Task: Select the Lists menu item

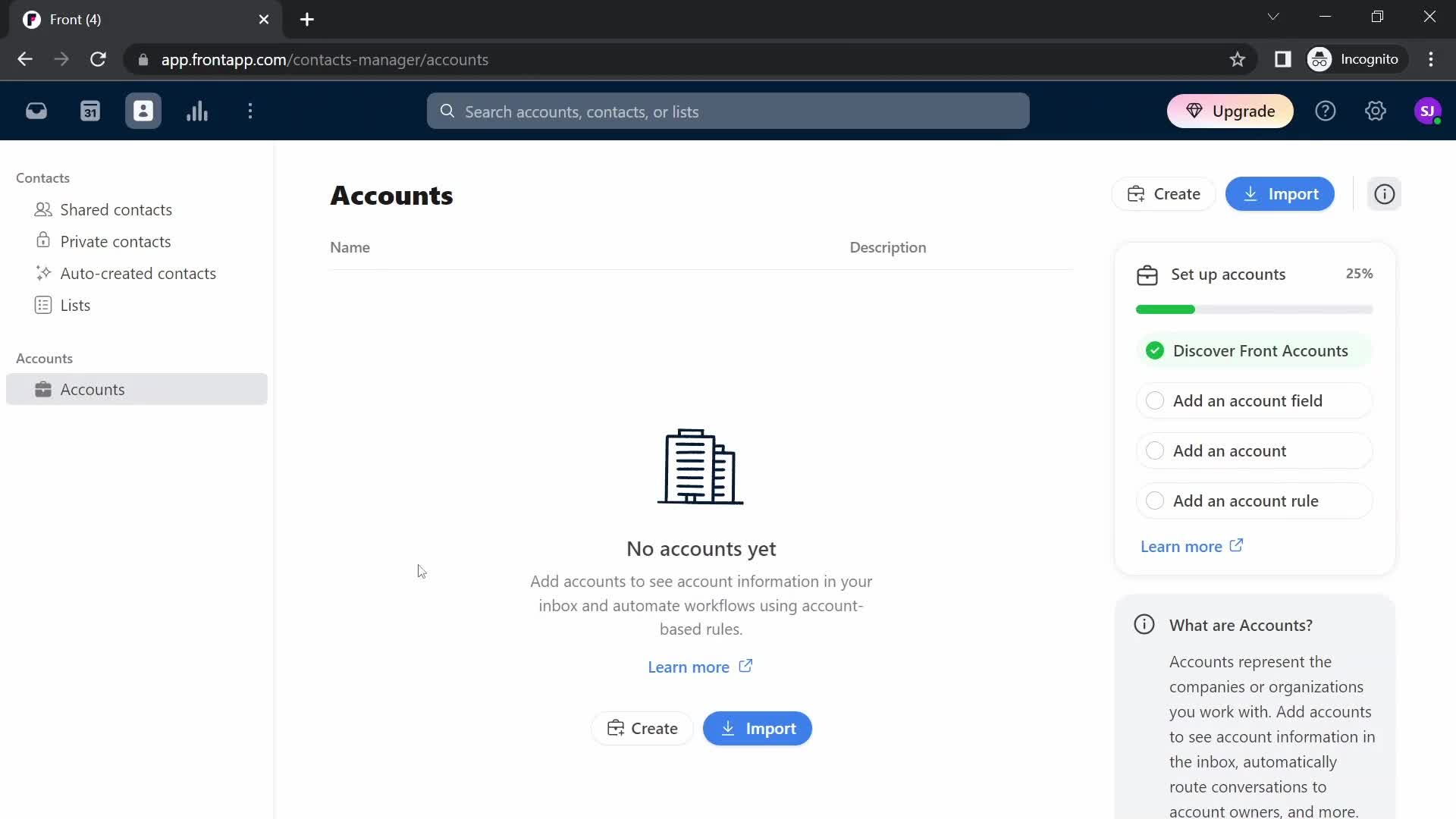Action: (x=75, y=304)
